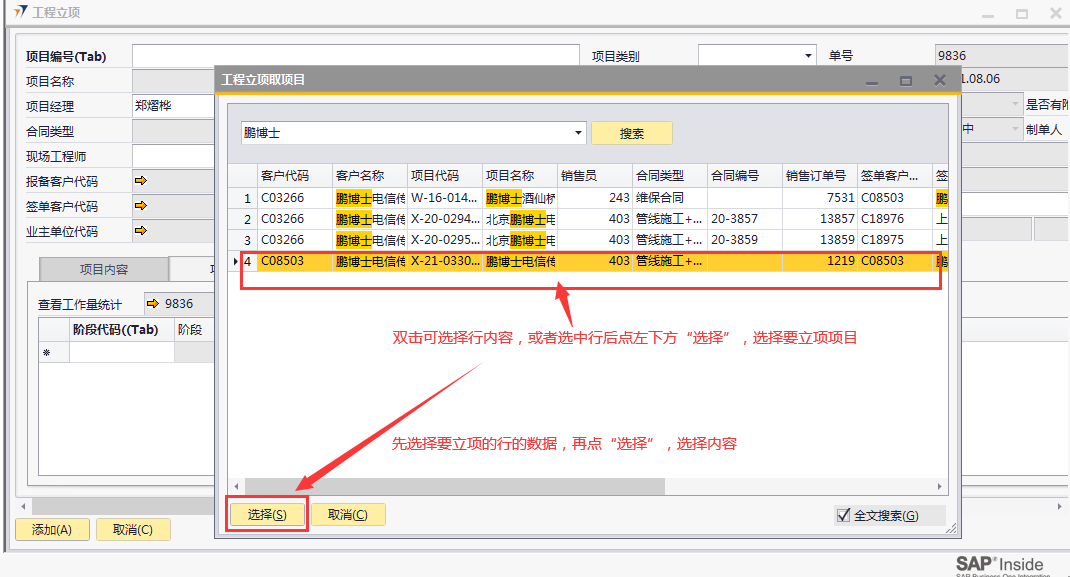Open the 是否有附件 dropdown arrow
The height and width of the screenshot is (577, 1070).
[x=1015, y=104]
